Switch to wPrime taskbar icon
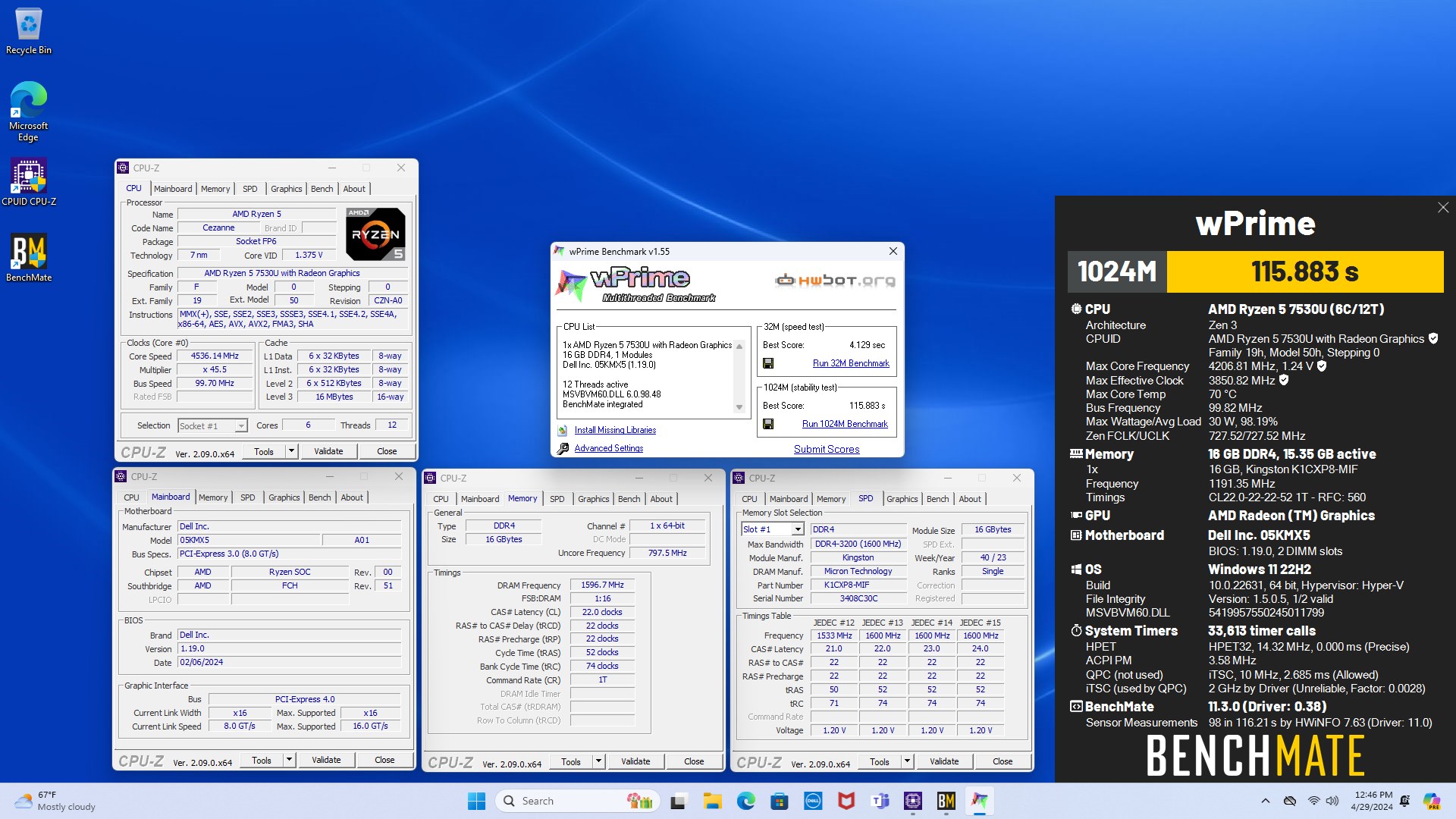Viewport: 1456px width, 819px height. coord(980,801)
